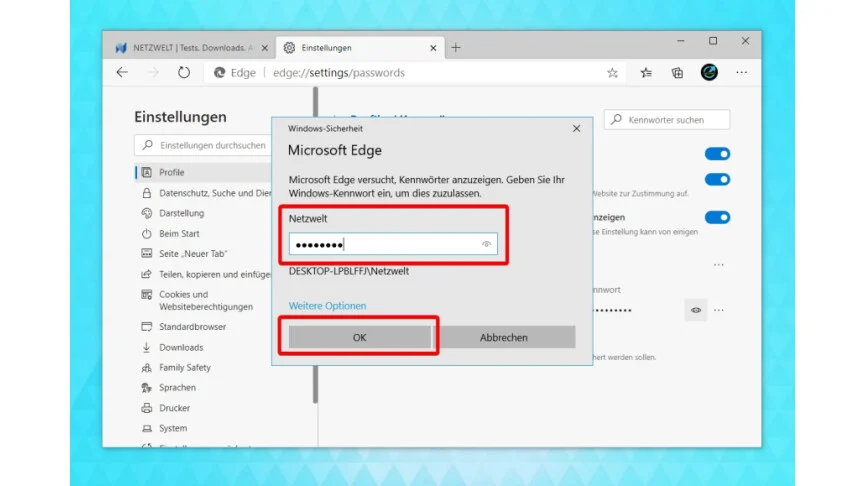Click the Standardbrowser window icon
This screenshot has height=486, width=864.
[147, 327]
